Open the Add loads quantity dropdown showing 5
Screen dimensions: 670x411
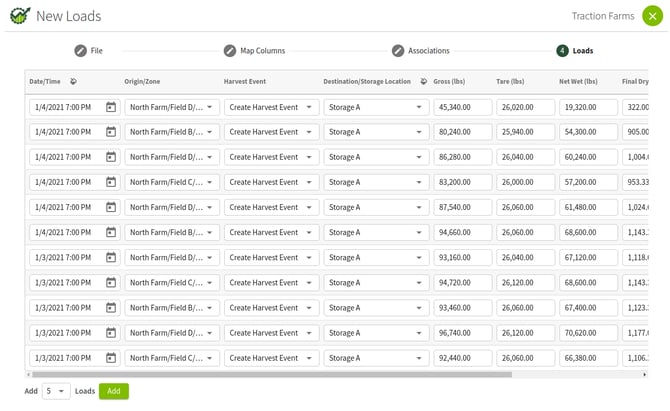point(56,391)
